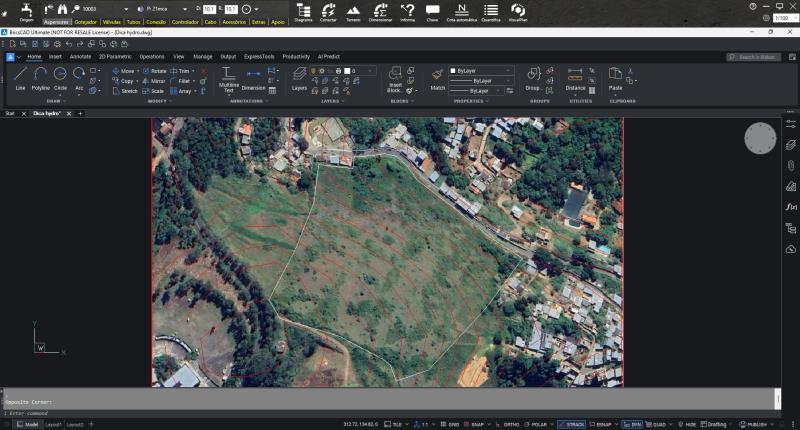The height and width of the screenshot is (430, 800).
Task: Open the Tubos tab
Action: [133, 20]
